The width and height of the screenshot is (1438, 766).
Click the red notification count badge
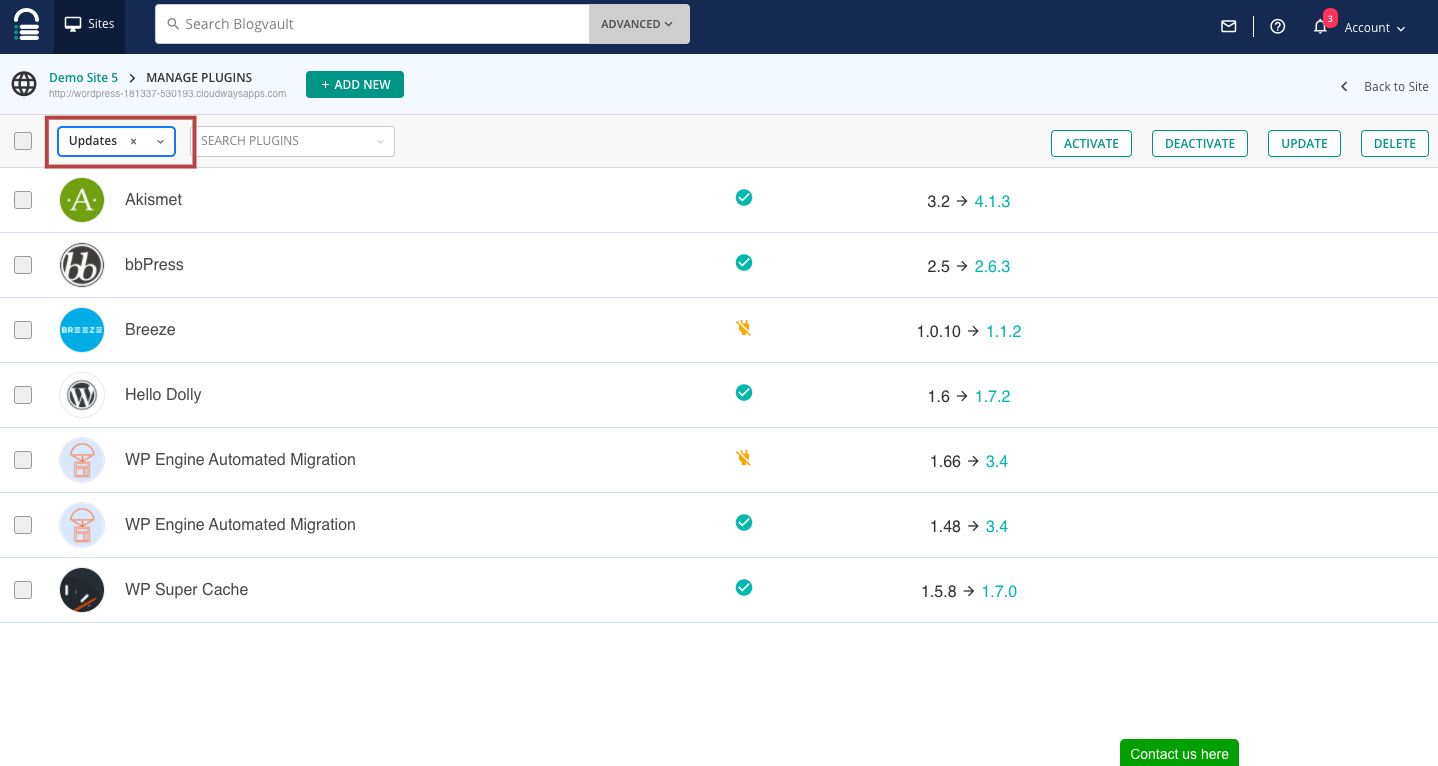click(1330, 18)
